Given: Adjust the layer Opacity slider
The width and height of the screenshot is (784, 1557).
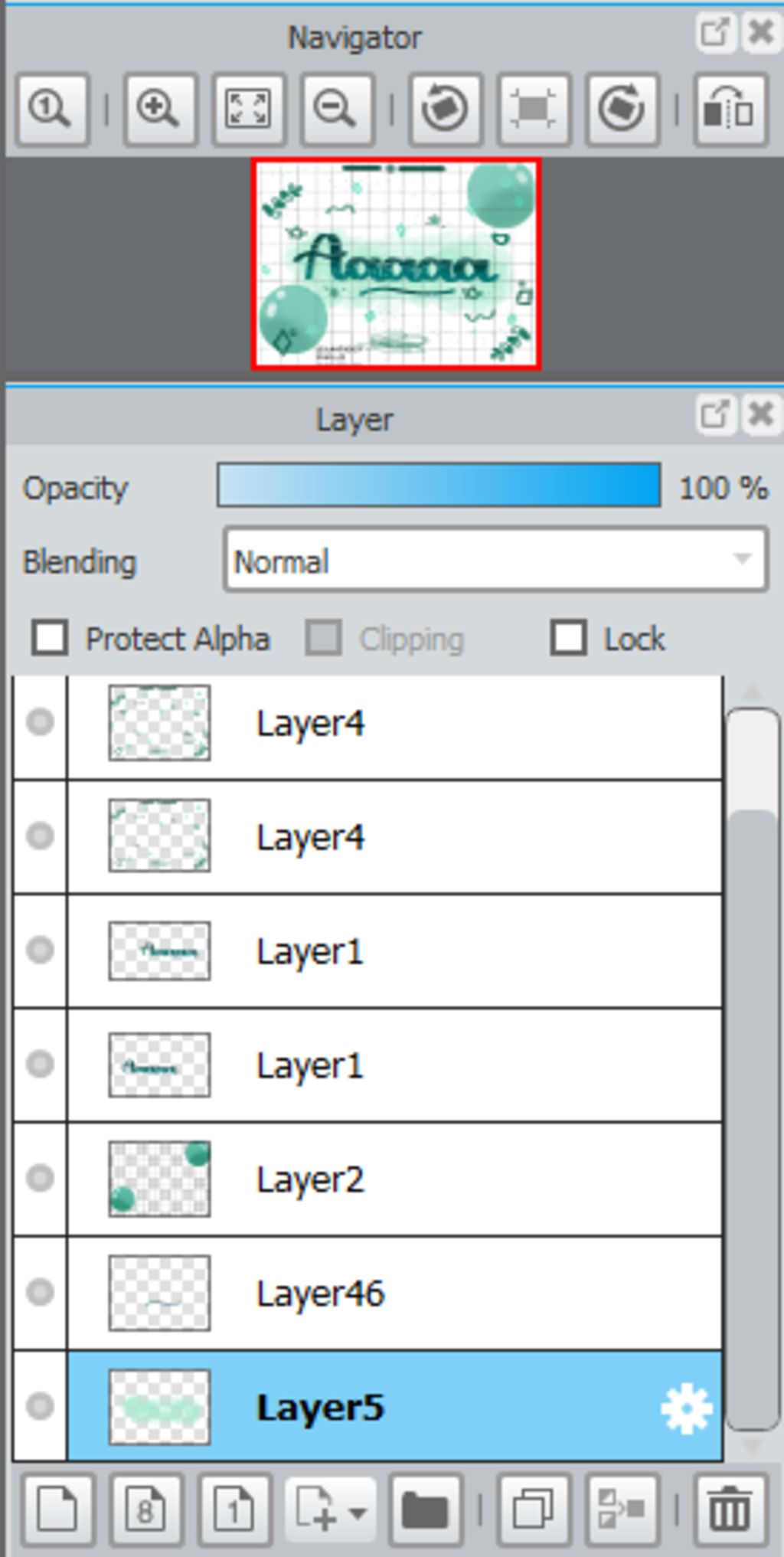Looking at the screenshot, I should [x=439, y=485].
